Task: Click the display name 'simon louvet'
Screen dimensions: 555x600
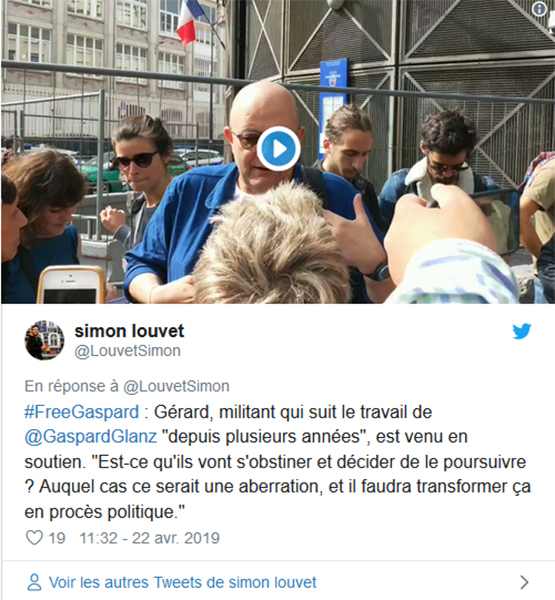Action: (129, 331)
